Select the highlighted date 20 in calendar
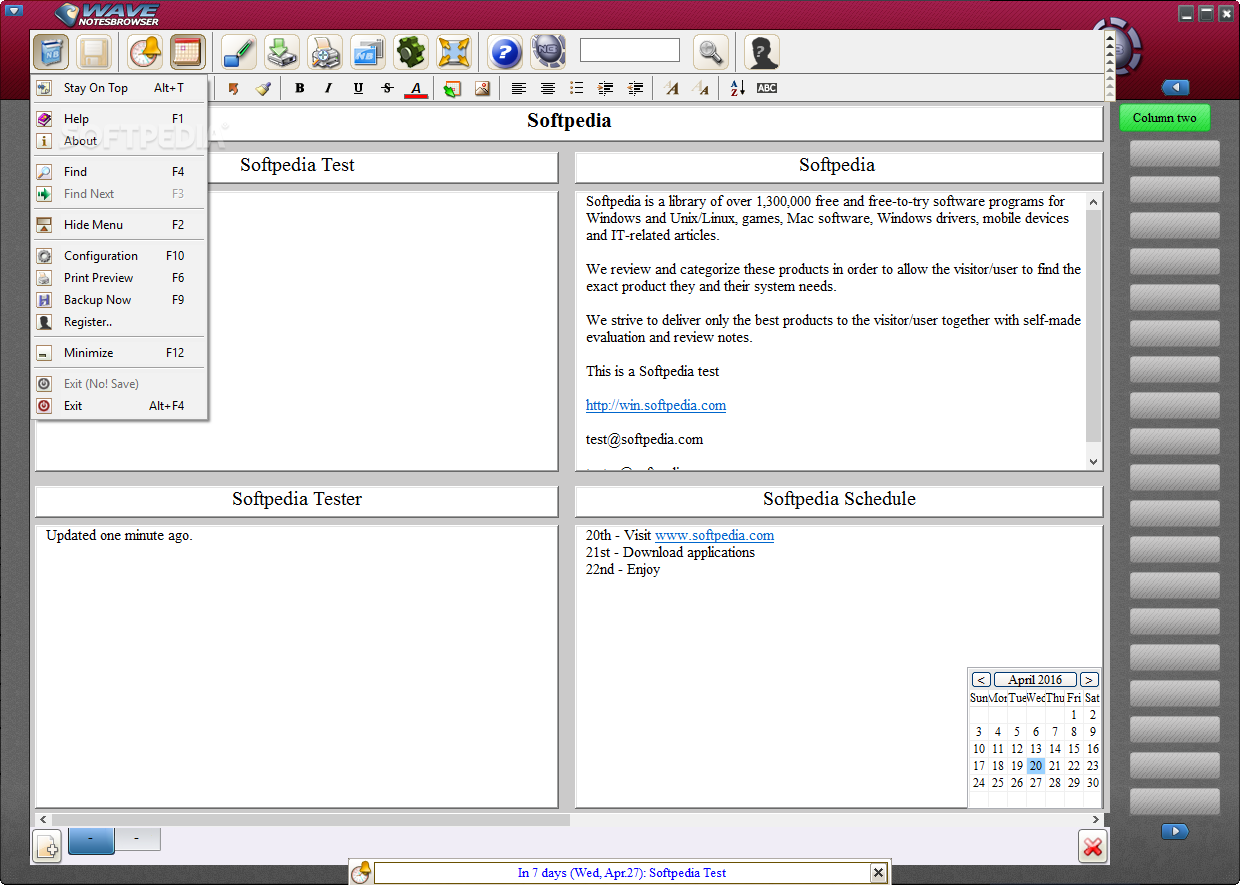The image size is (1240, 885). point(1035,766)
